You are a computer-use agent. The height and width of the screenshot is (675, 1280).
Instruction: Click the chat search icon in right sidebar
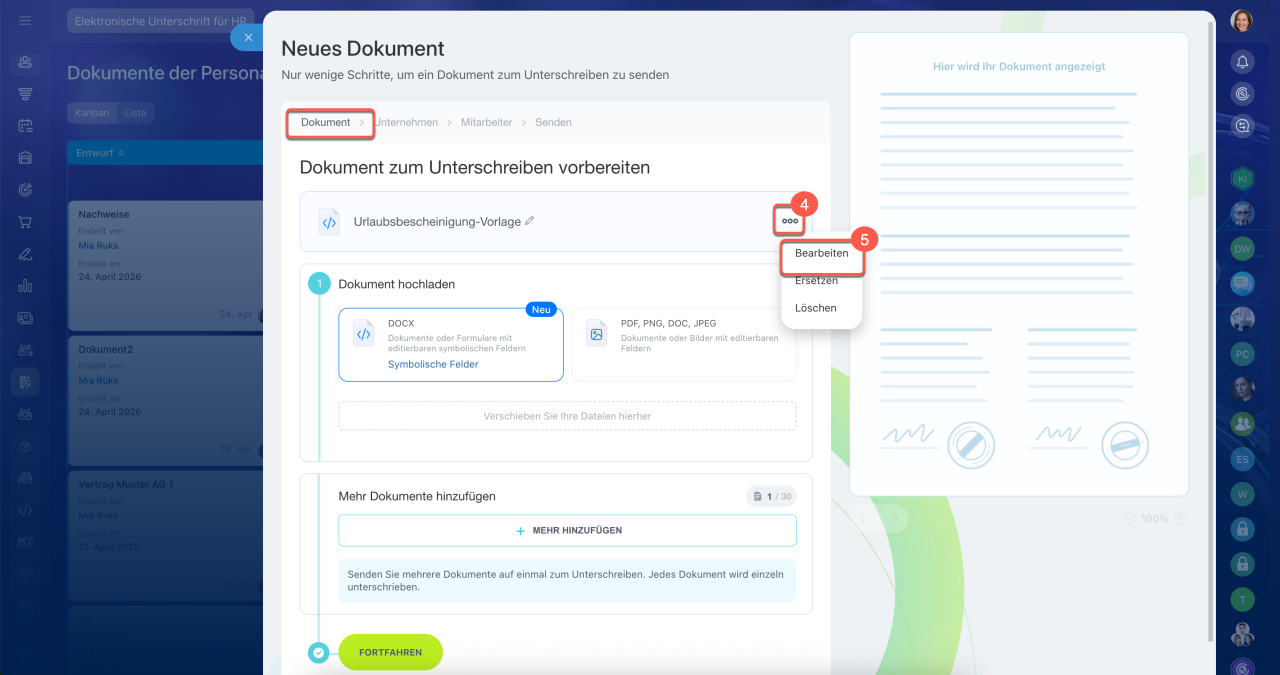[1242, 126]
